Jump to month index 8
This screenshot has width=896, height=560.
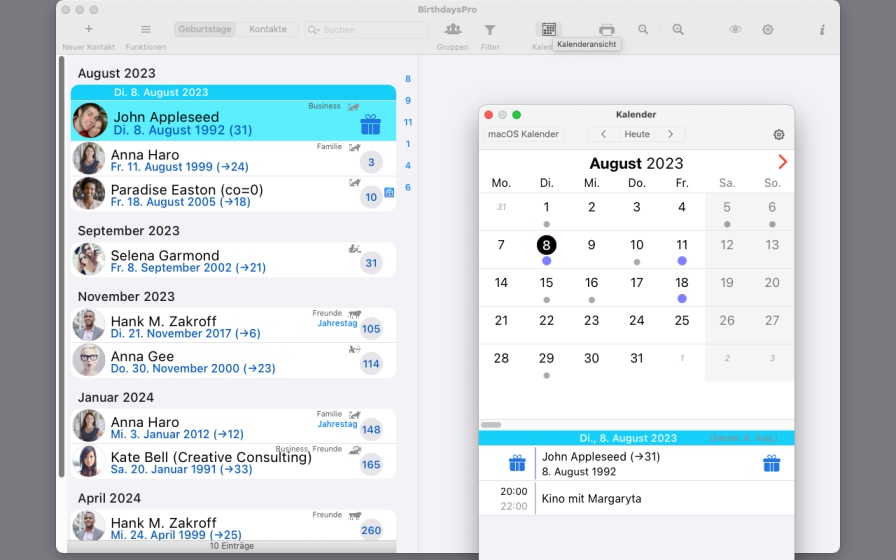408,79
